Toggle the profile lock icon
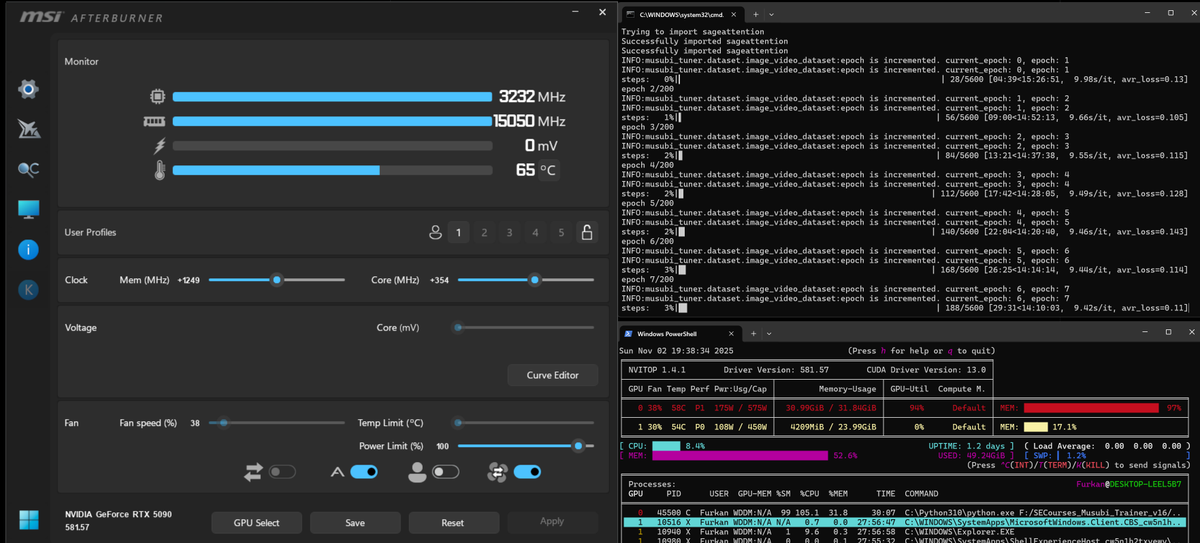The image size is (1200, 543). coord(587,232)
